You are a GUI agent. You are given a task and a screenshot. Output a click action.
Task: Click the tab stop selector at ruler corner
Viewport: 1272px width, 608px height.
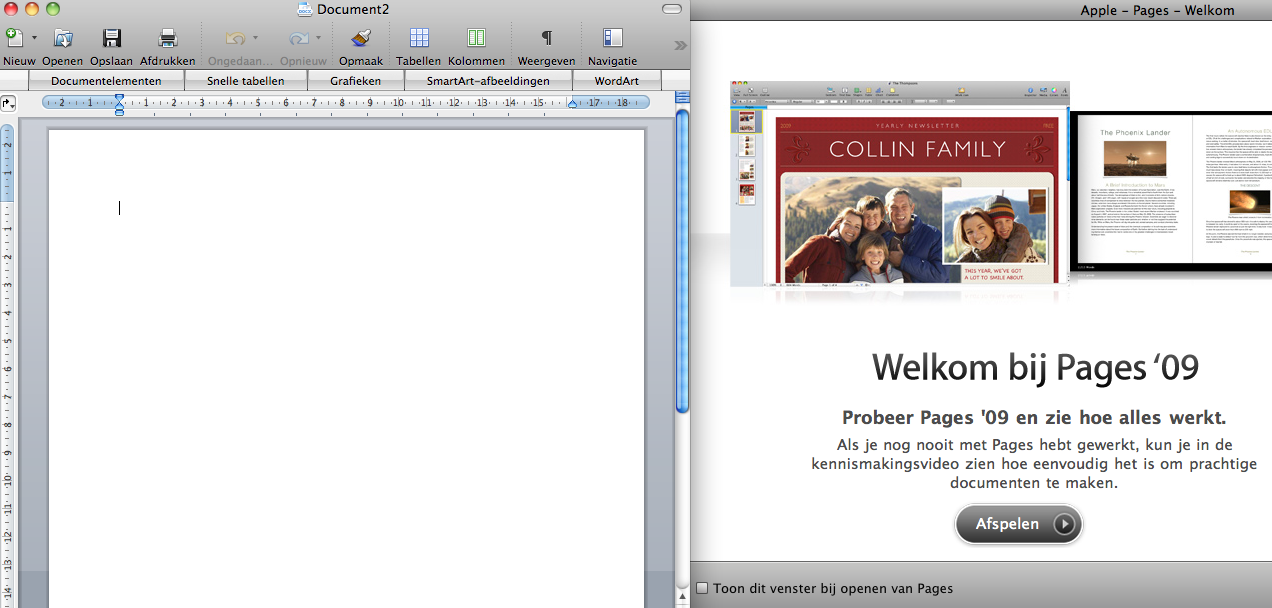pyautogui.click(x=8, y=102)
